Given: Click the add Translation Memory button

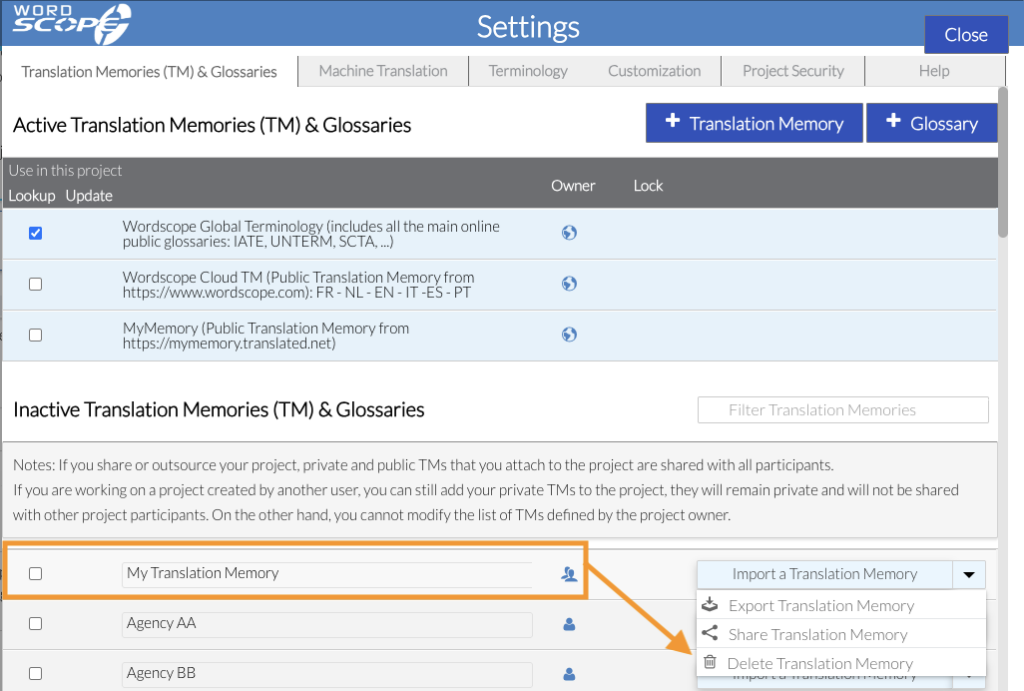Looking at the screenshot, I should tap(754, 123).
